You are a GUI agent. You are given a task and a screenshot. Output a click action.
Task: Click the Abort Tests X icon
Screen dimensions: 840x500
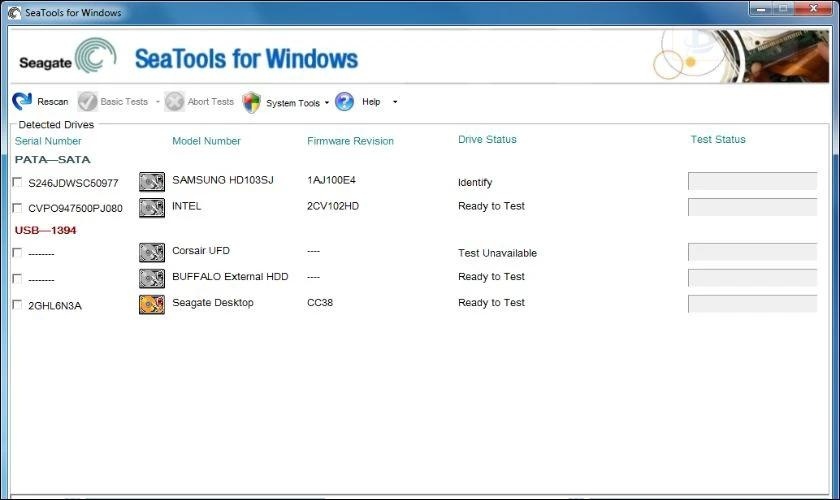tap(174, 101)
